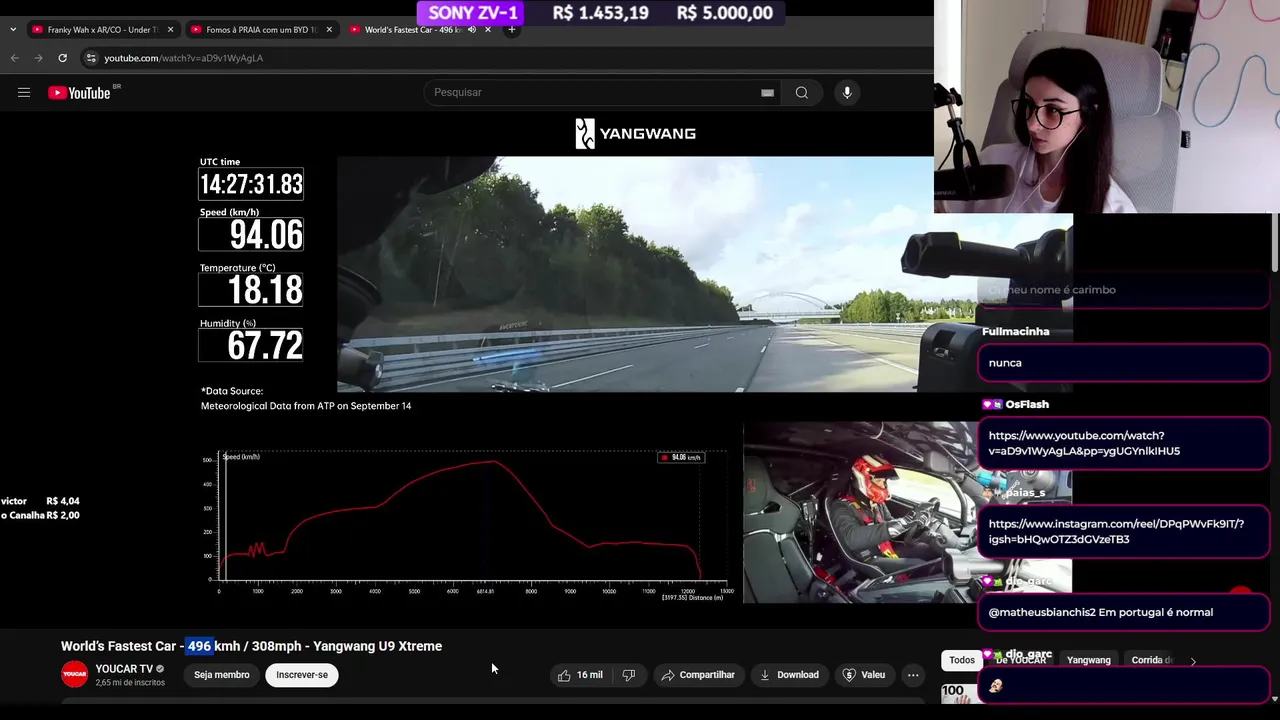Open the on-screen keyboard icon in search

pos(767,93)
